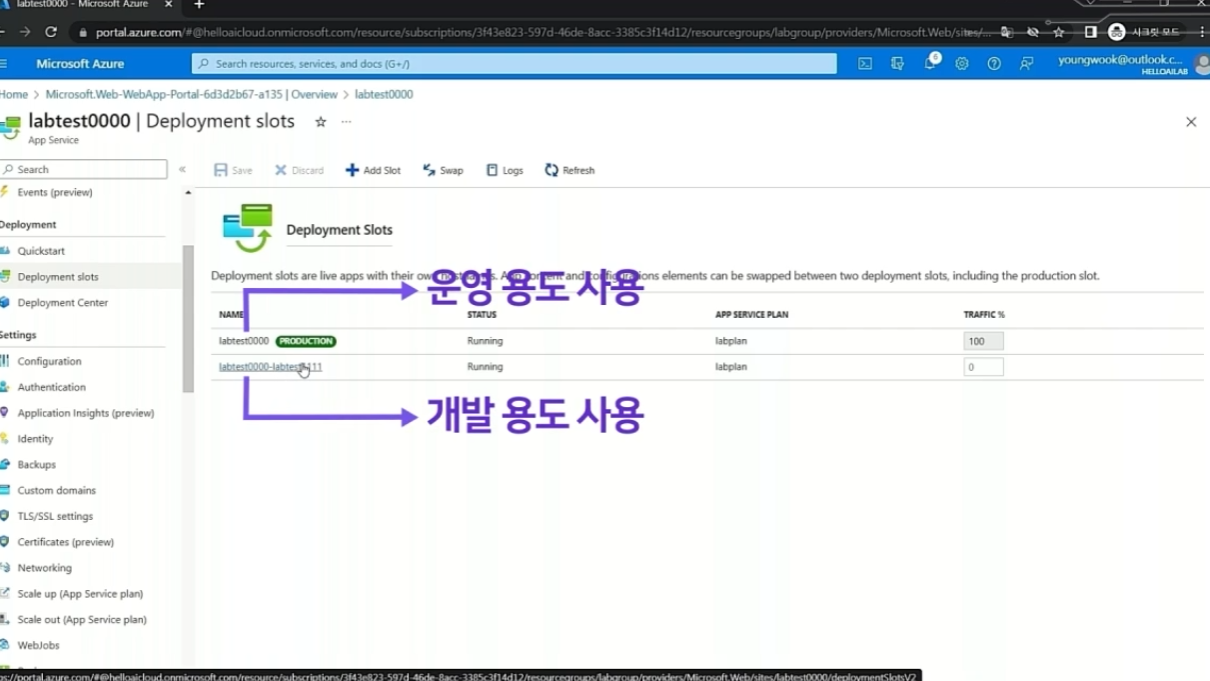
Task: Click the APP SERVICE PLAN column header
Action: (752, 315)
